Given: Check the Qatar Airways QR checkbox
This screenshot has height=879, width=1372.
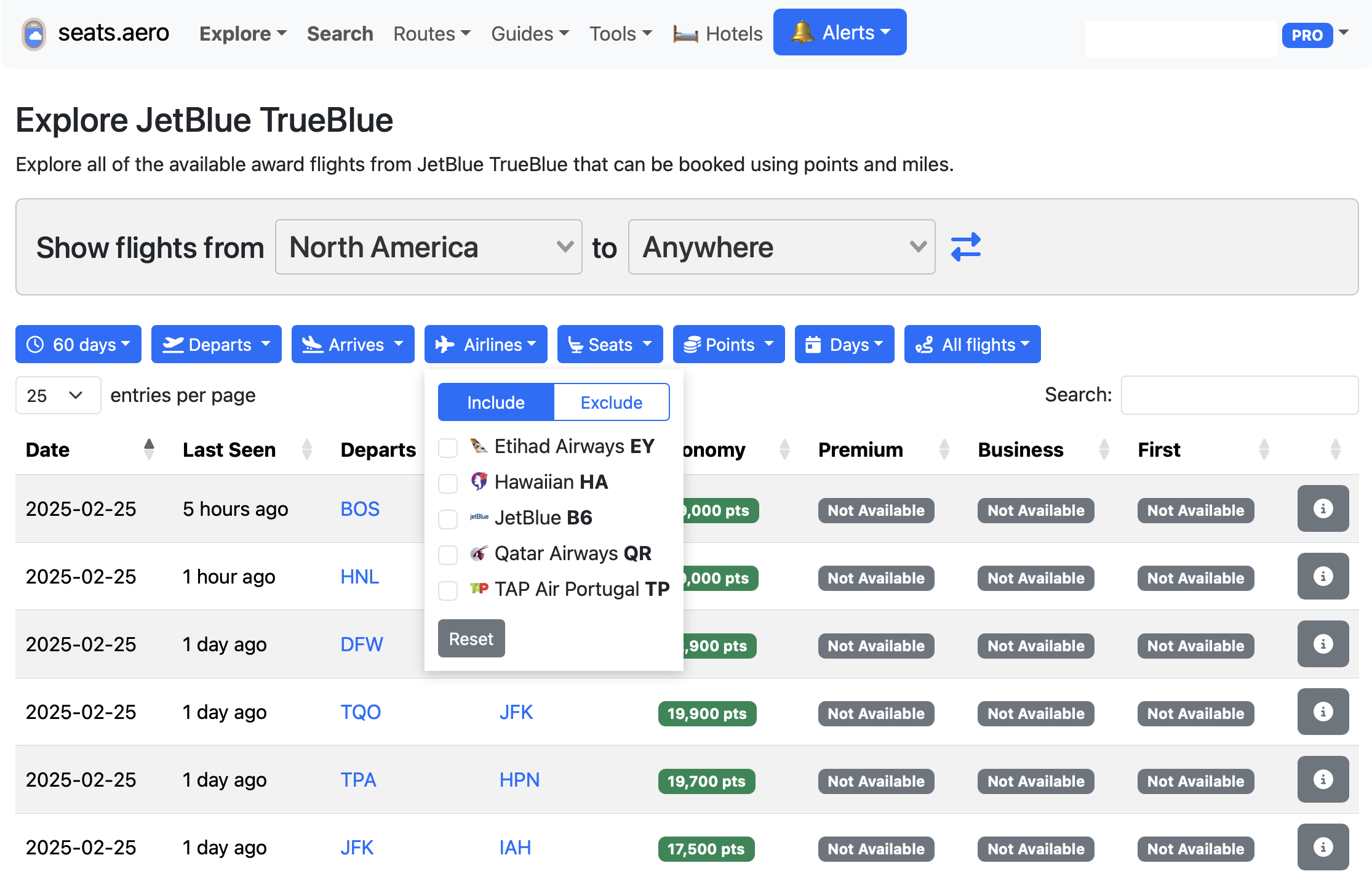Looking at the screenshot, I should 448,555.
